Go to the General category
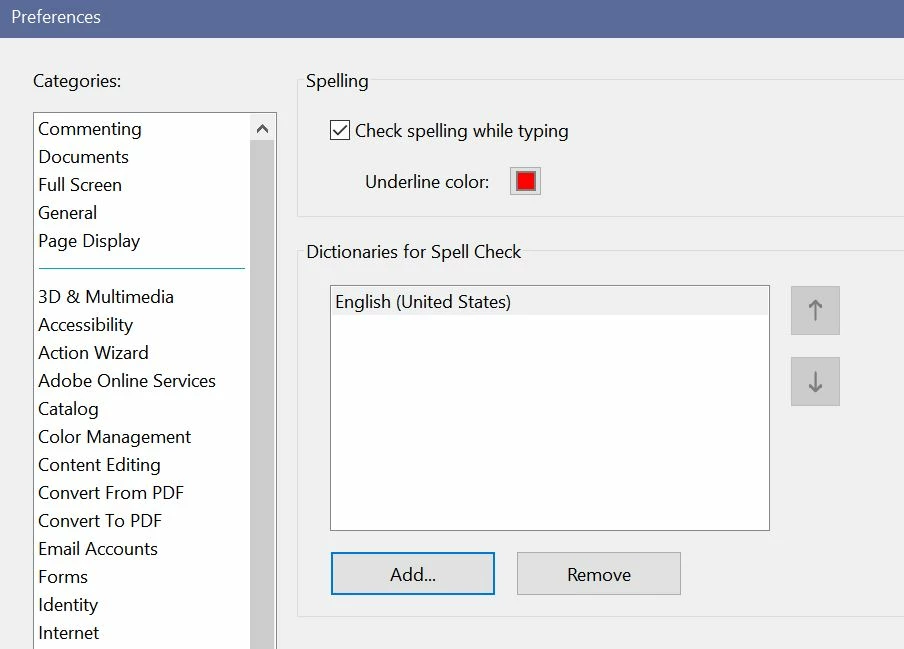The height and width of the screenshot is (649, 904). click(x=67, y=213)
